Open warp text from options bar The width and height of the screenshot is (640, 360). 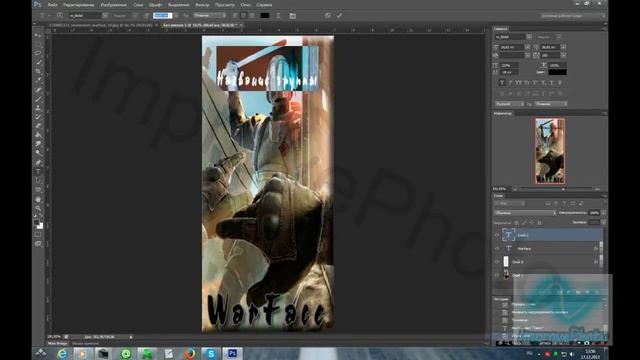pyautogui.click(x=278, y=16)
